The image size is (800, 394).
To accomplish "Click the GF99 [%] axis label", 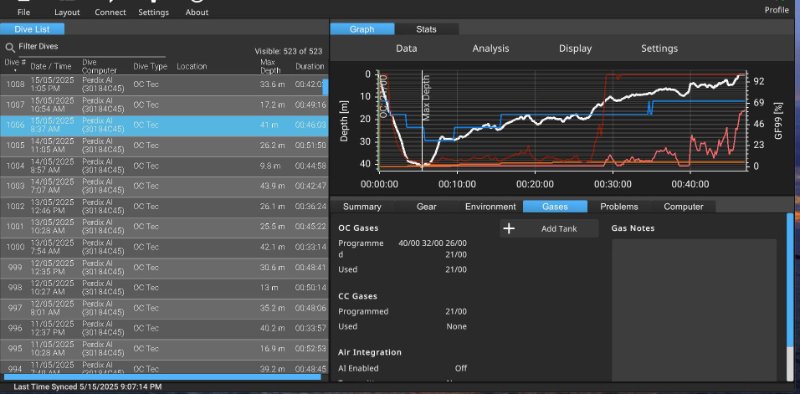I will coord(779,120).
